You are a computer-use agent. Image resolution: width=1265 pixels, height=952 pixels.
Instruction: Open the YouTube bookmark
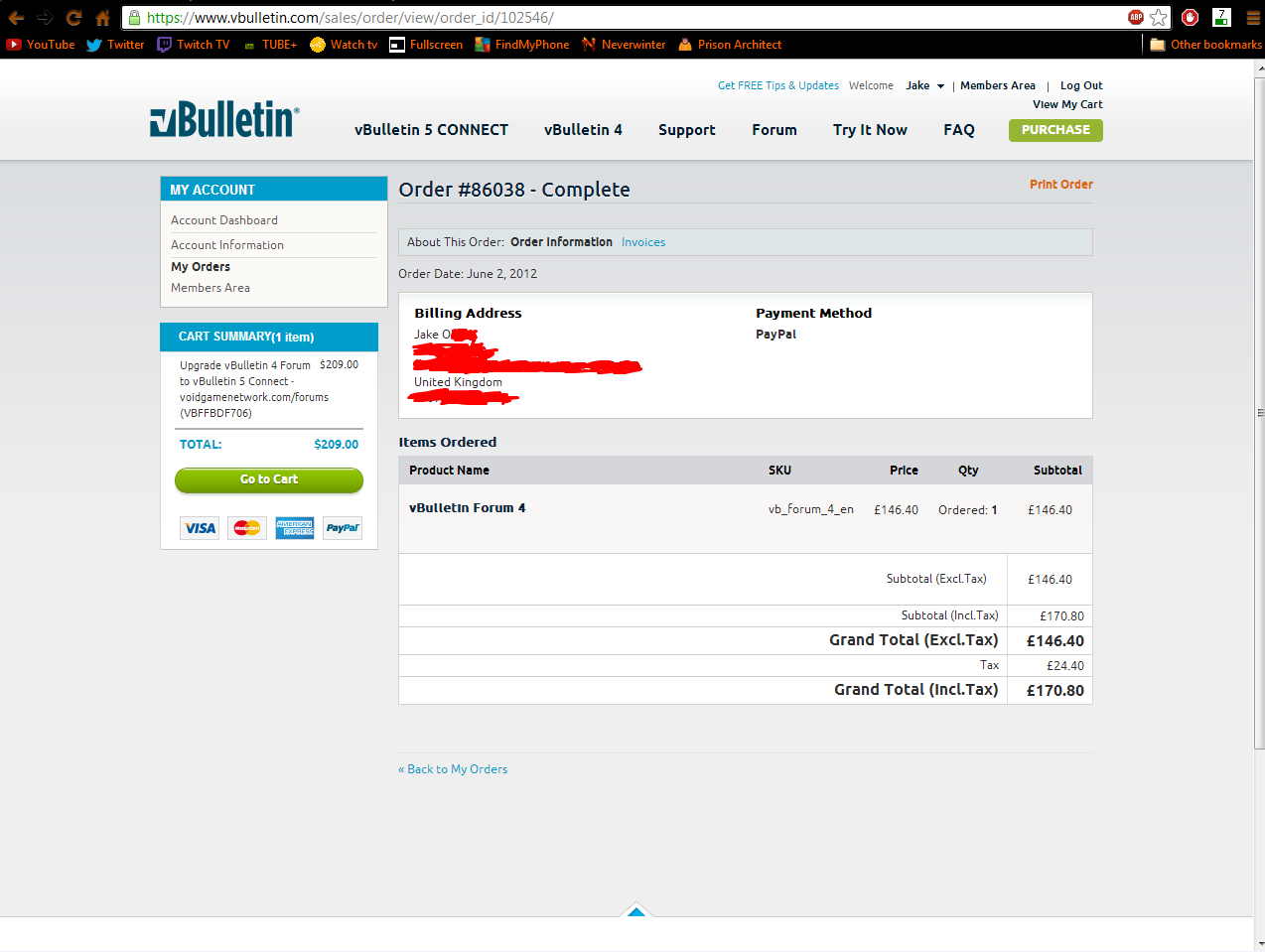(41, 45)
